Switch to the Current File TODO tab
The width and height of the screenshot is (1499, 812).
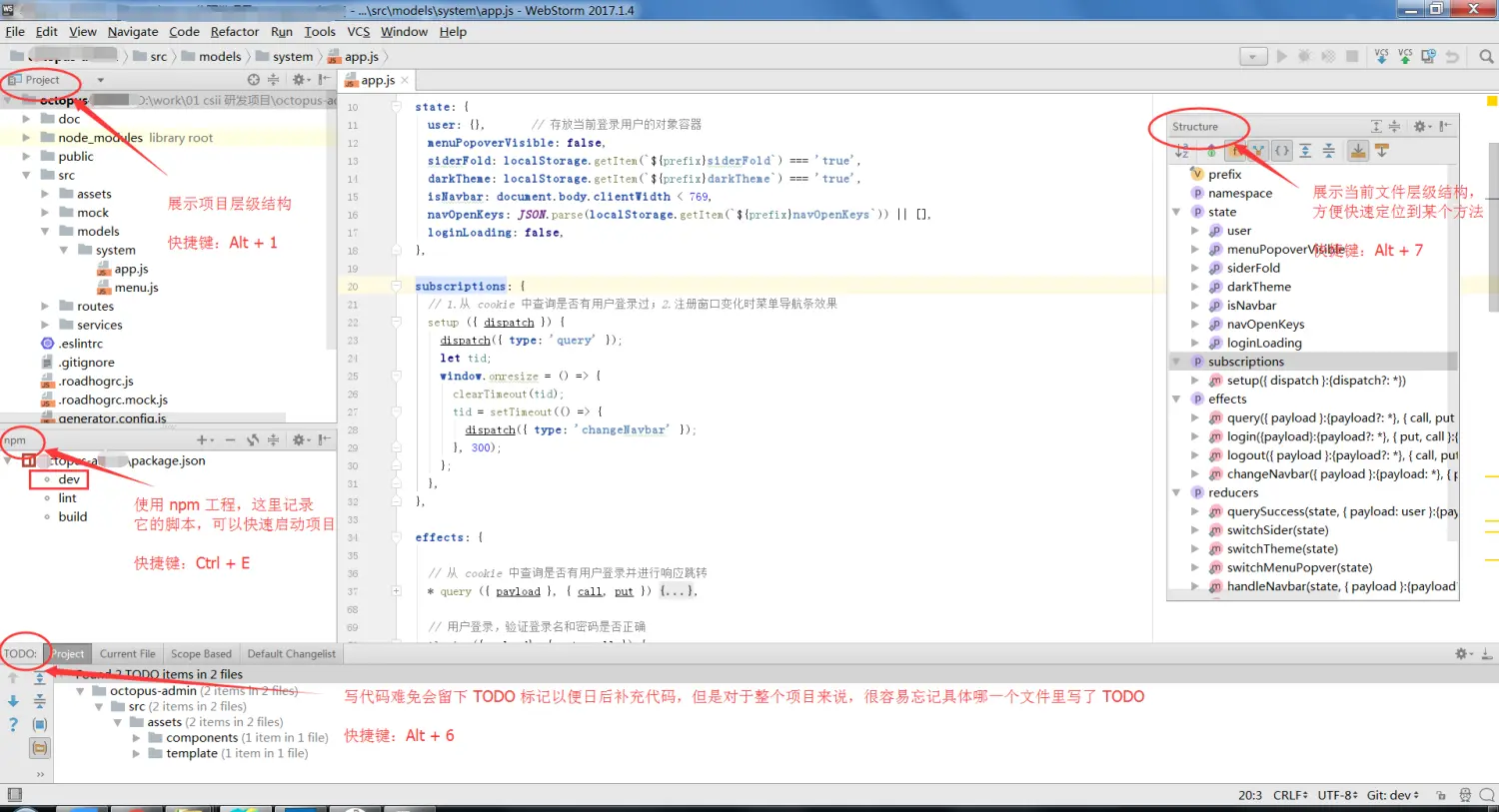[127, 654]
